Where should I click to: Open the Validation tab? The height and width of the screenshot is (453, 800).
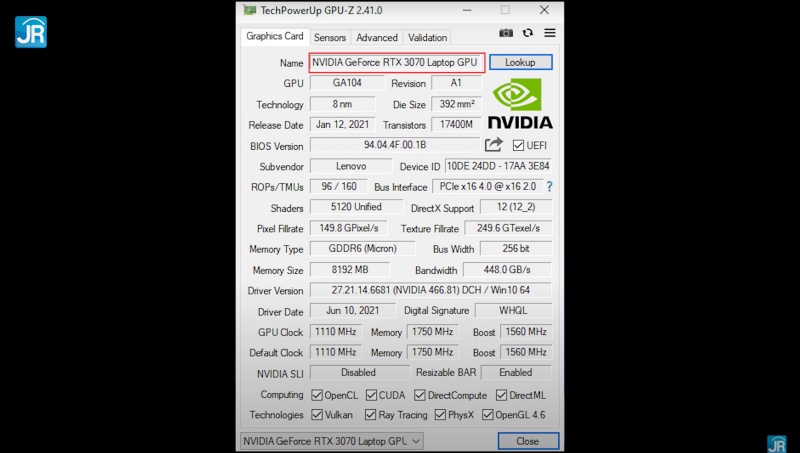[427, 37]
